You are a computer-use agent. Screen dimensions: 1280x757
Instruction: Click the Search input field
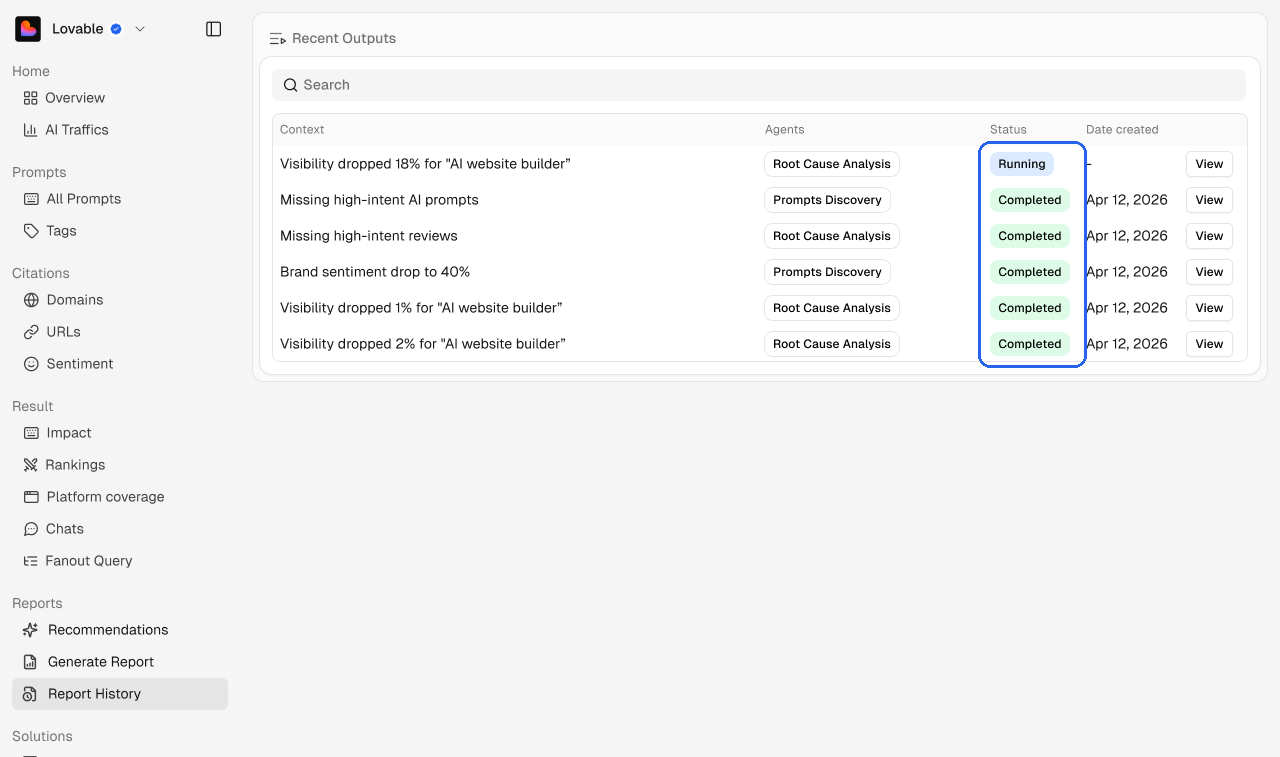point(759,85)
